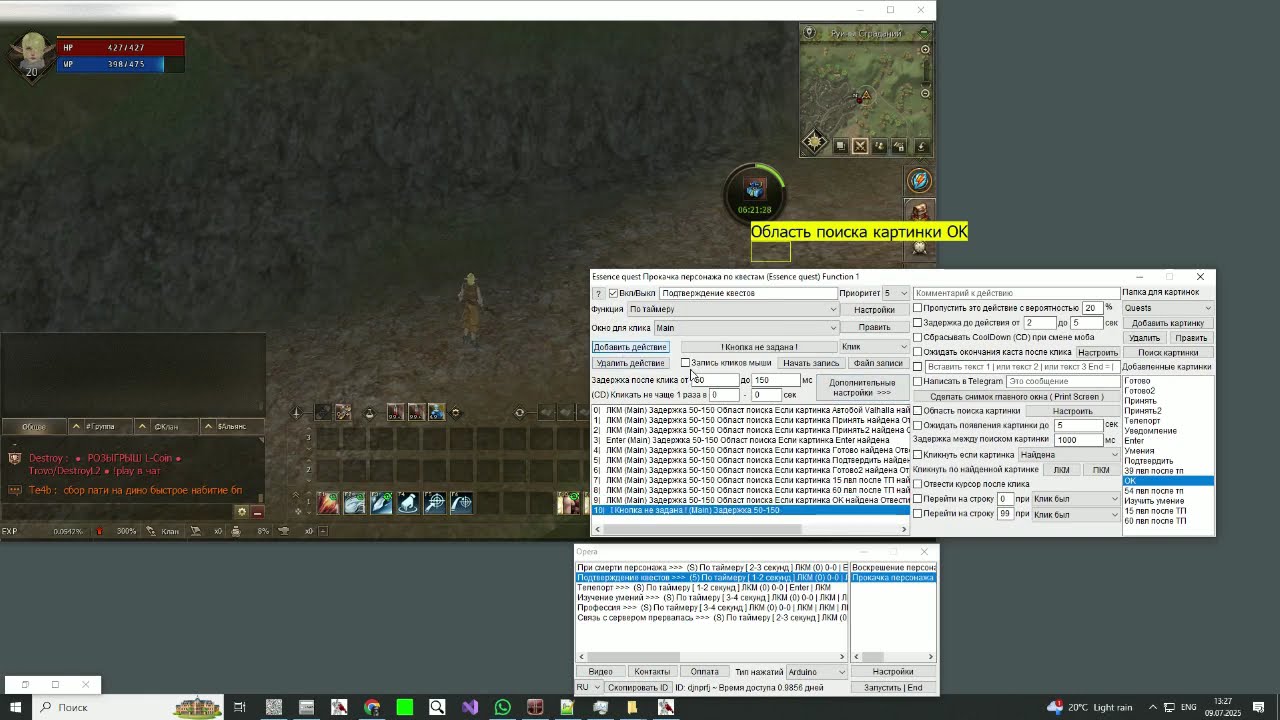Toggle the Вкл/Выкл checkbox
Viewport: 1280px width, 720px height.
tap(613, 293)
